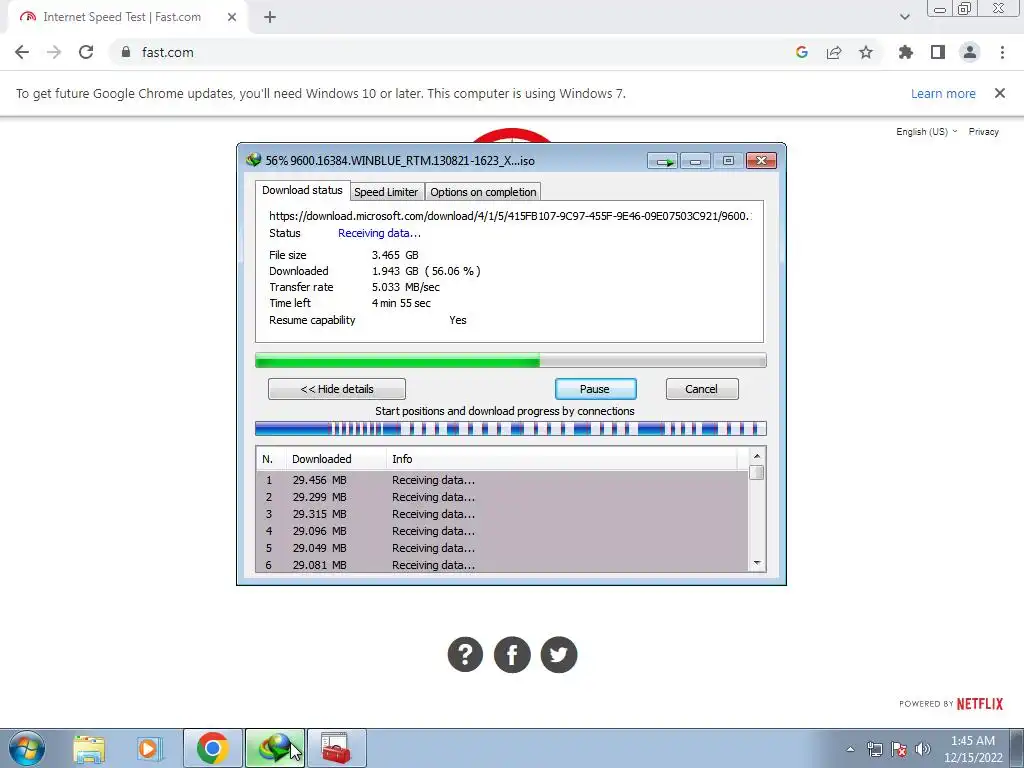The height and width of the screenshot is (768, 1024).
Task: Click the red toolbox taskbar icon
Action: pos(336,748)
